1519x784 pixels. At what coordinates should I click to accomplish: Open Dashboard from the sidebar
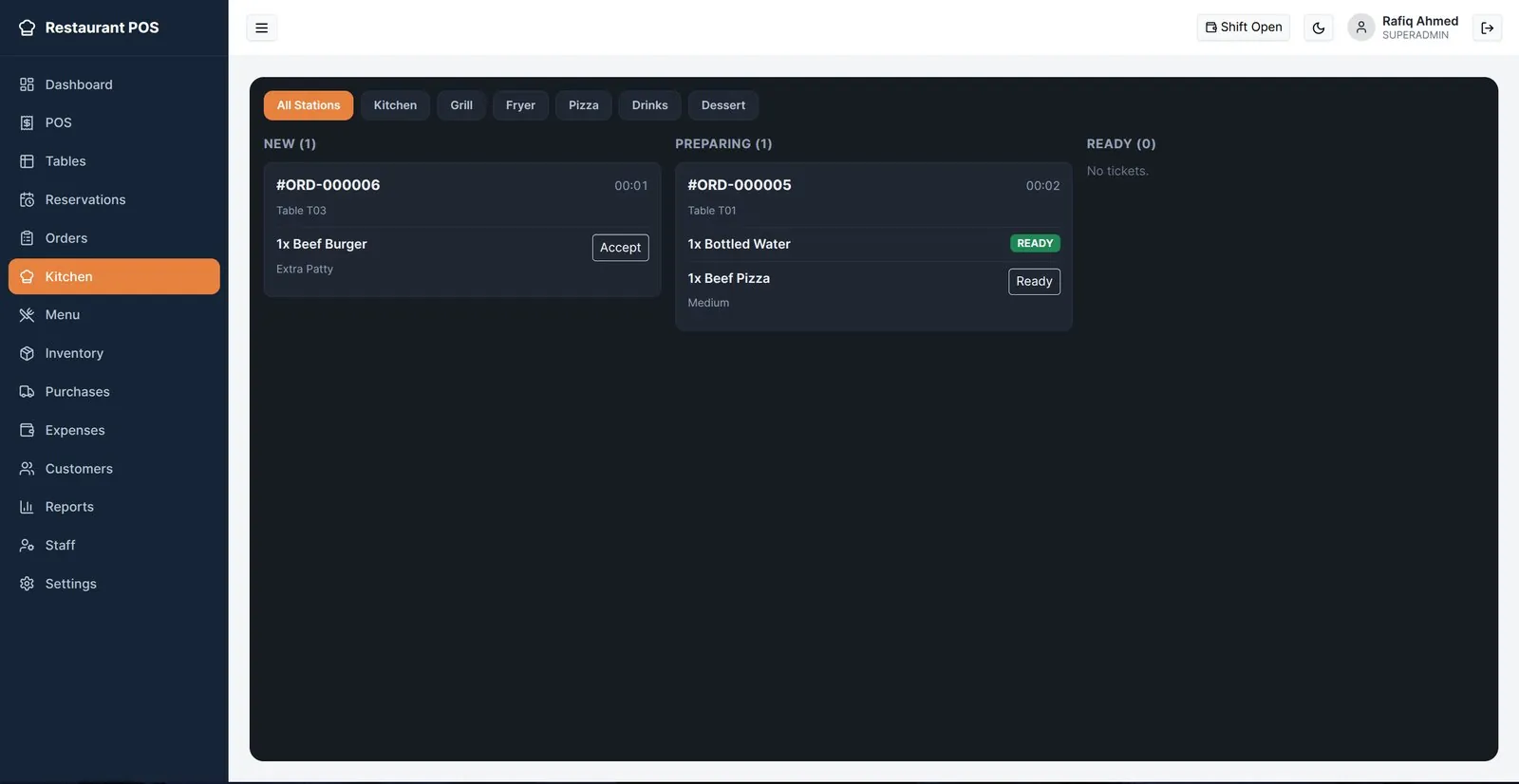(x=114, y=84)
